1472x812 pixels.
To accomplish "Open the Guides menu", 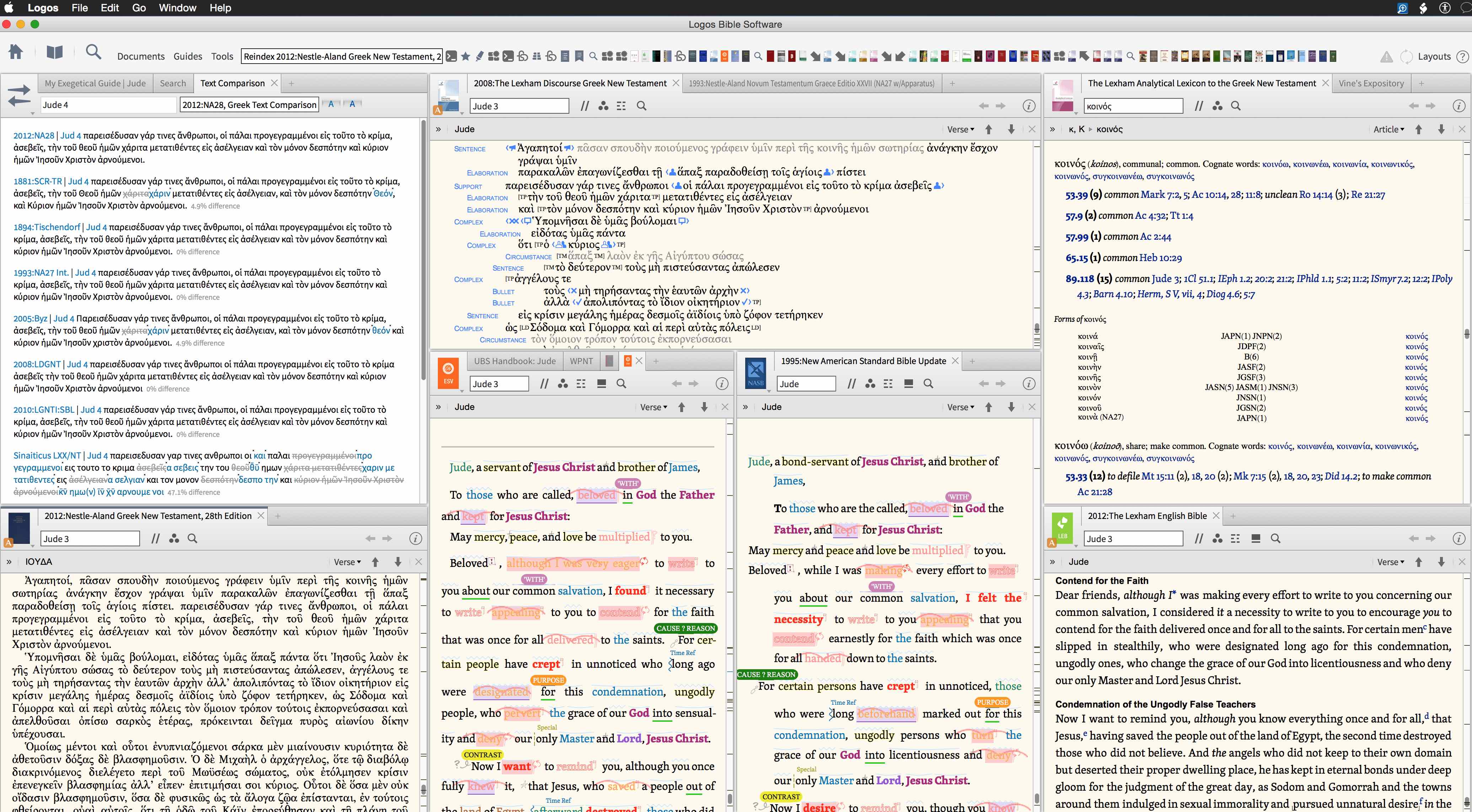I will point(187,56).
